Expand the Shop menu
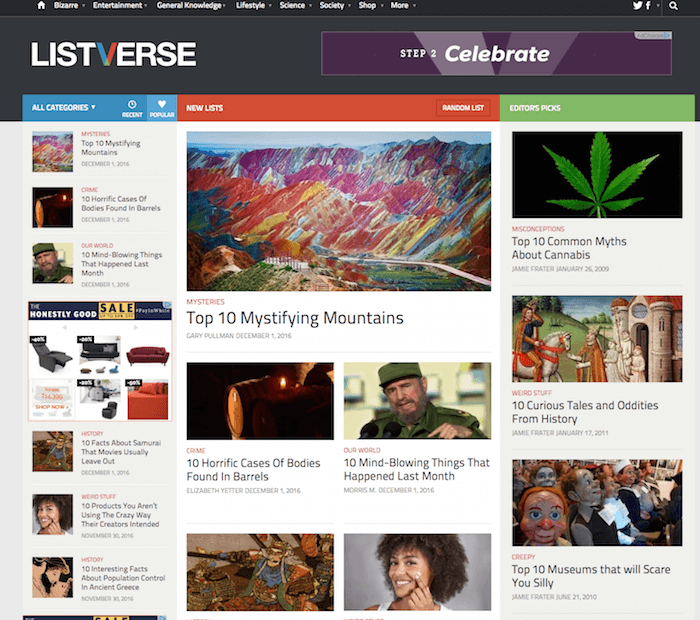This screenshot has height=620, width=700. tap(371, 5)
